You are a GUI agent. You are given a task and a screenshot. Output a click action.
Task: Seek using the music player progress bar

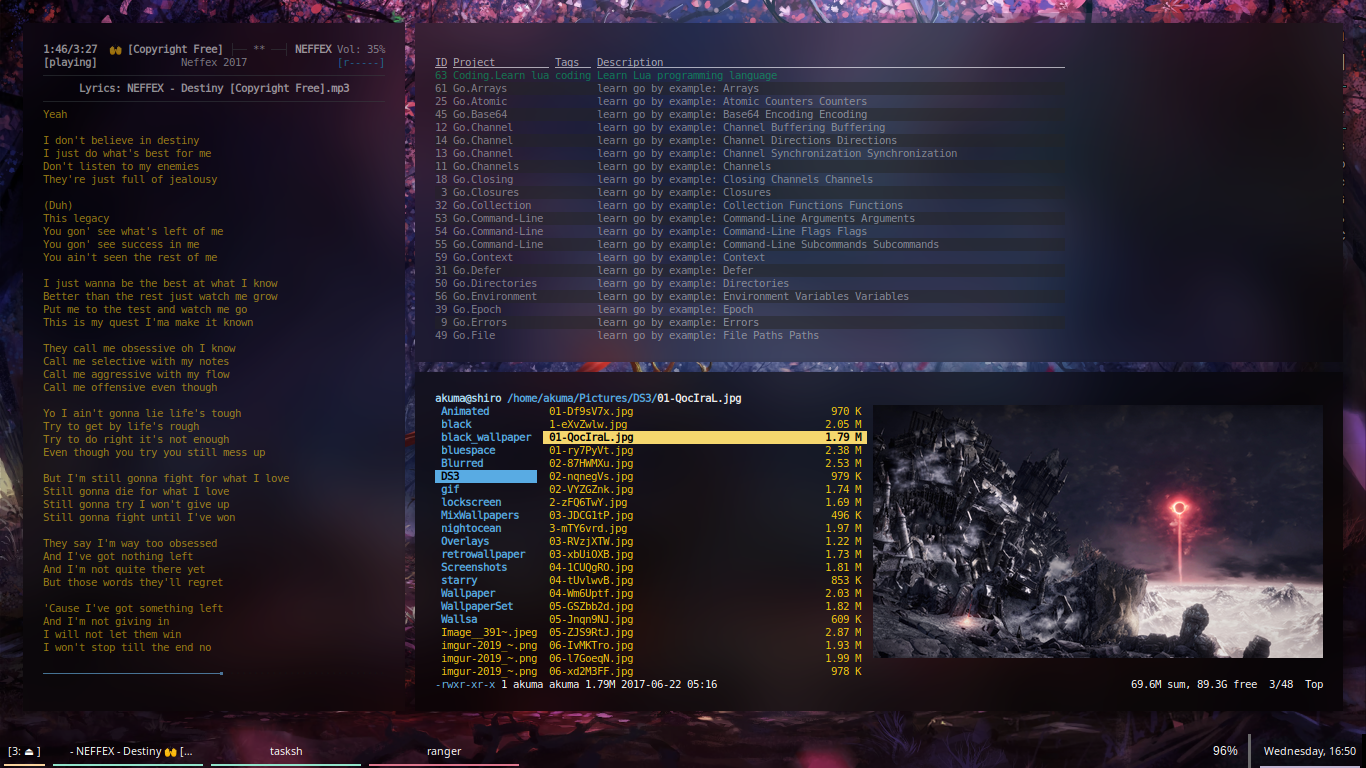click(133, 673)
